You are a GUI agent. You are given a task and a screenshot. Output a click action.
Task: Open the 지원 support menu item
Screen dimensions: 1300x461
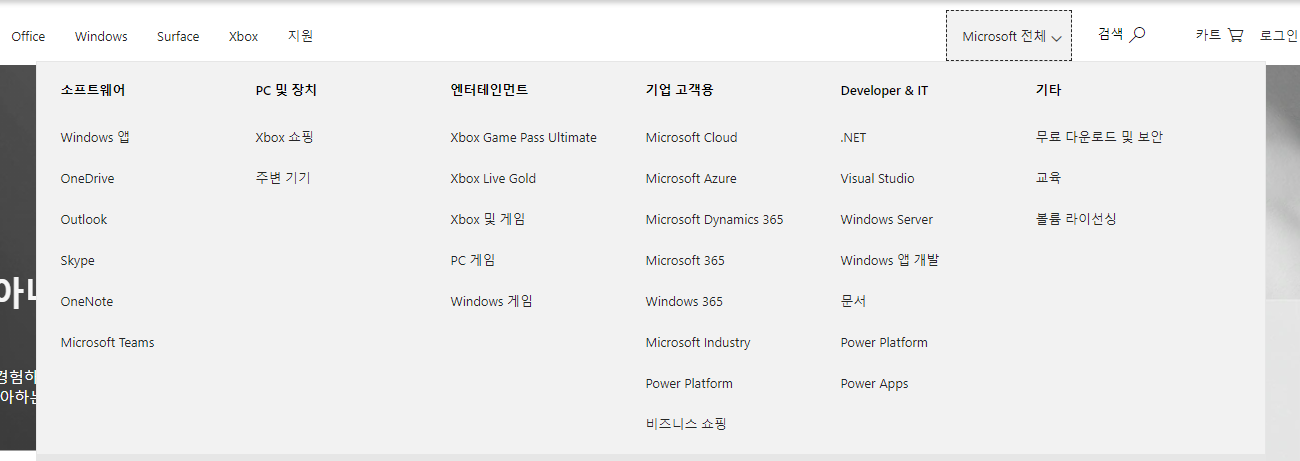point(300,36)
